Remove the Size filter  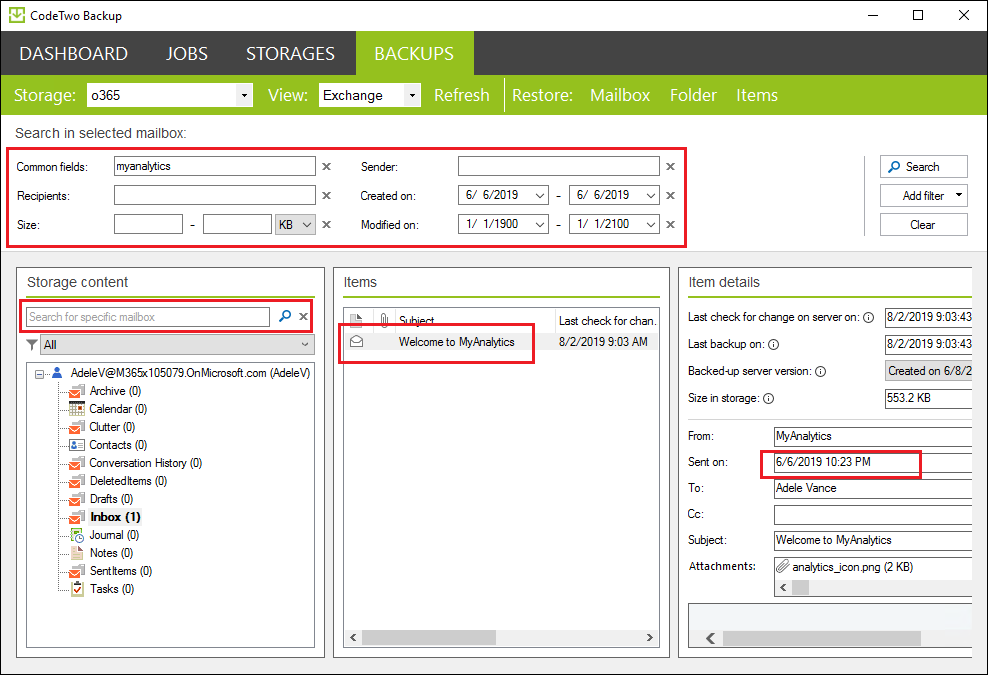coord(326,224)
